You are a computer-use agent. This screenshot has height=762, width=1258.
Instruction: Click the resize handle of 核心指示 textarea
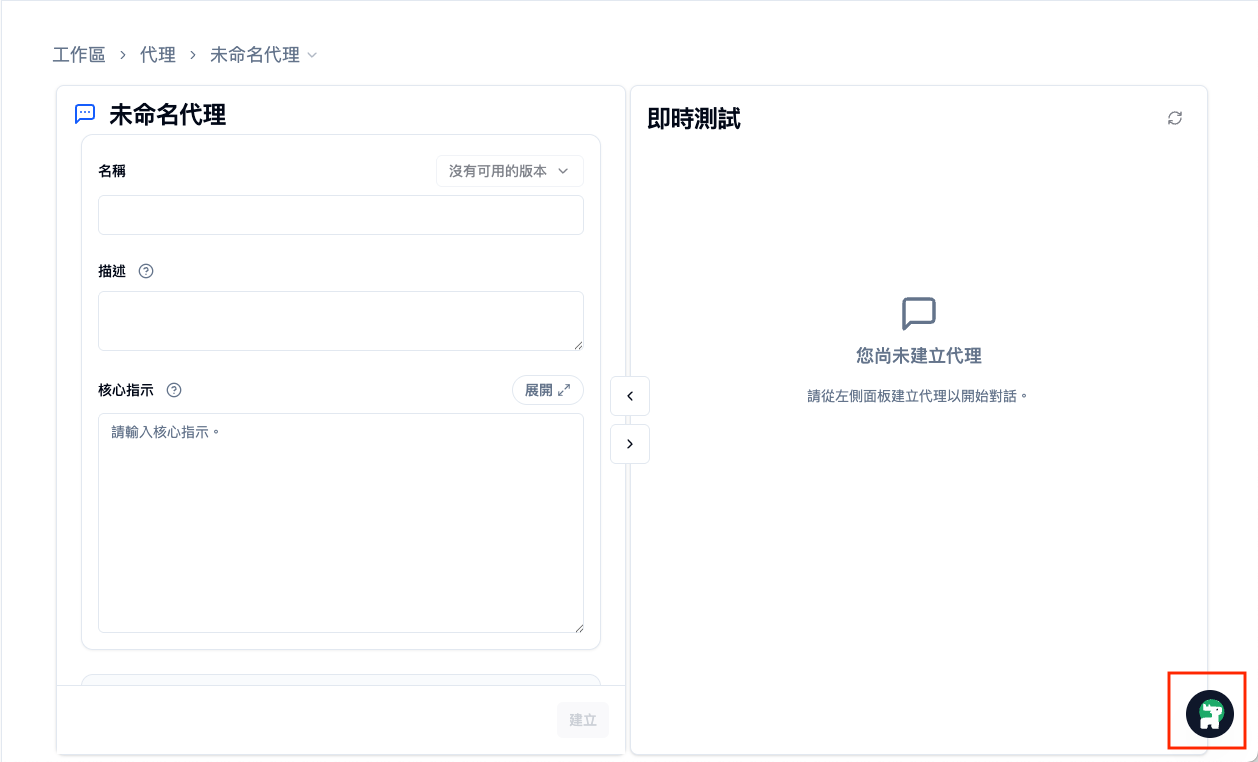(578, 627)
